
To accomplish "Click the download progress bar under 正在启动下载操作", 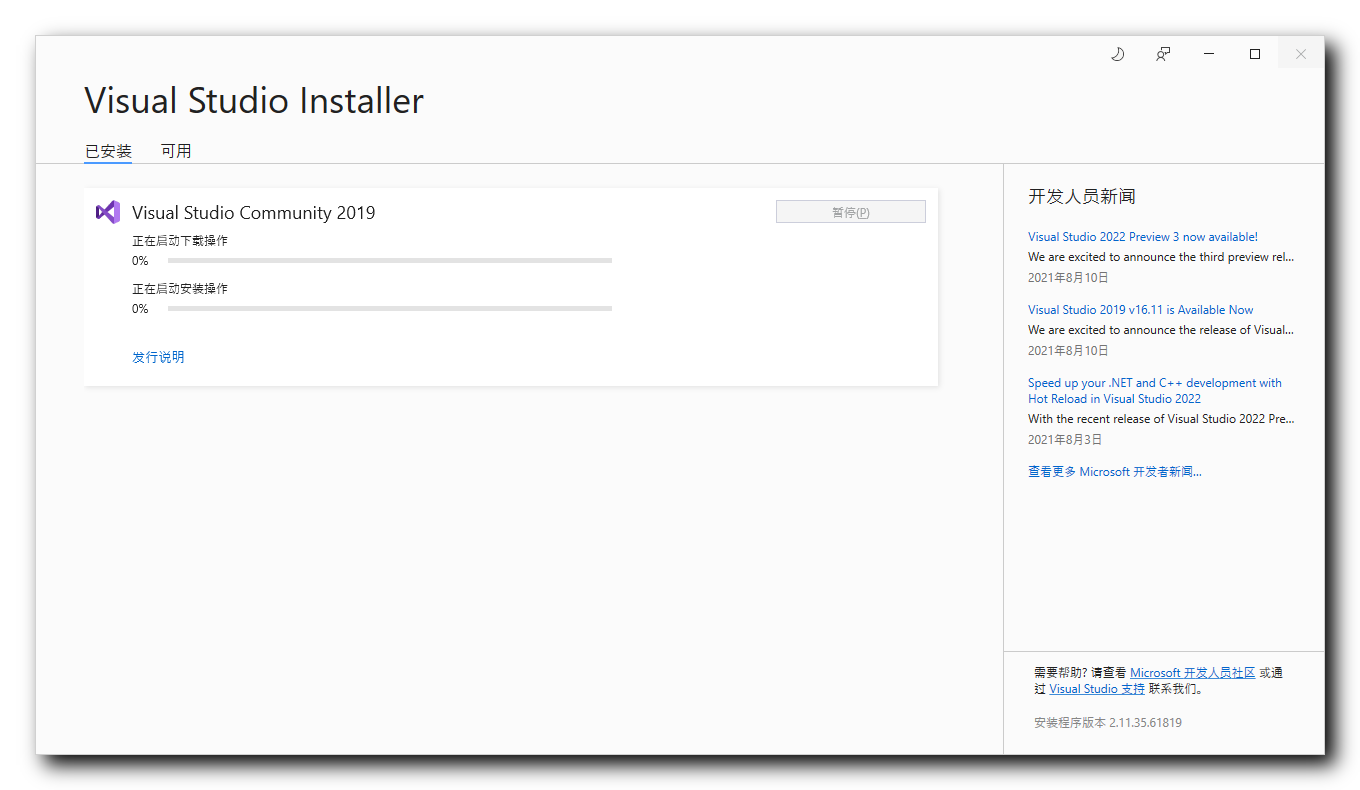I will [x=390, y=260].
